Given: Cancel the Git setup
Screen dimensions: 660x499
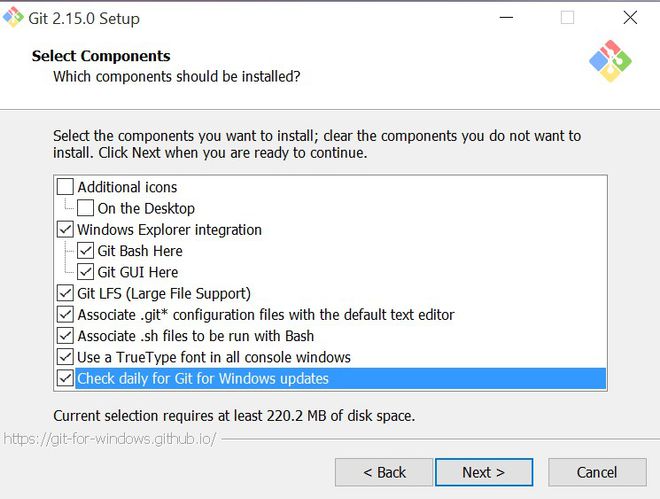Looking at the screenshot, I should (597, 472).
